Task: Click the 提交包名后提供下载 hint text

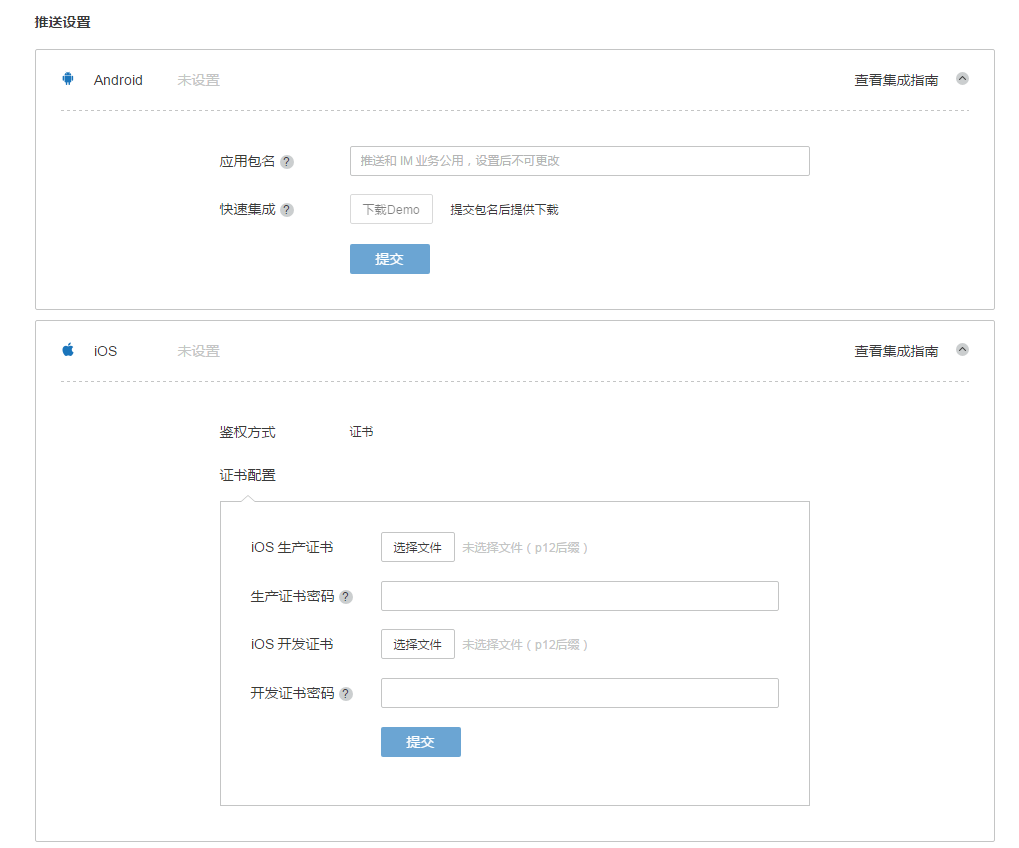Action: 504,209
